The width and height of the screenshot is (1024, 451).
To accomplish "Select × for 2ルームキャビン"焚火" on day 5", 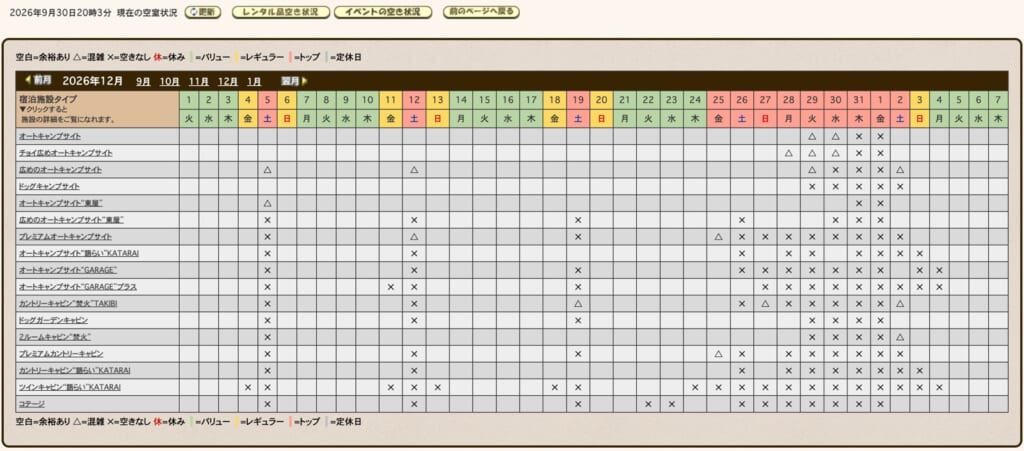I will [267, 337].
